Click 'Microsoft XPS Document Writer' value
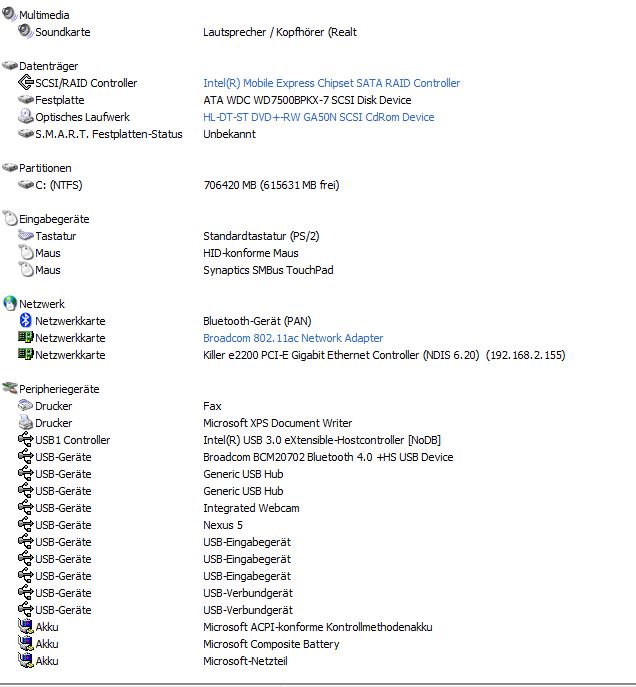The height and width of the screenshot is (687, 636). pyautogui.click(x=277, y=423)
